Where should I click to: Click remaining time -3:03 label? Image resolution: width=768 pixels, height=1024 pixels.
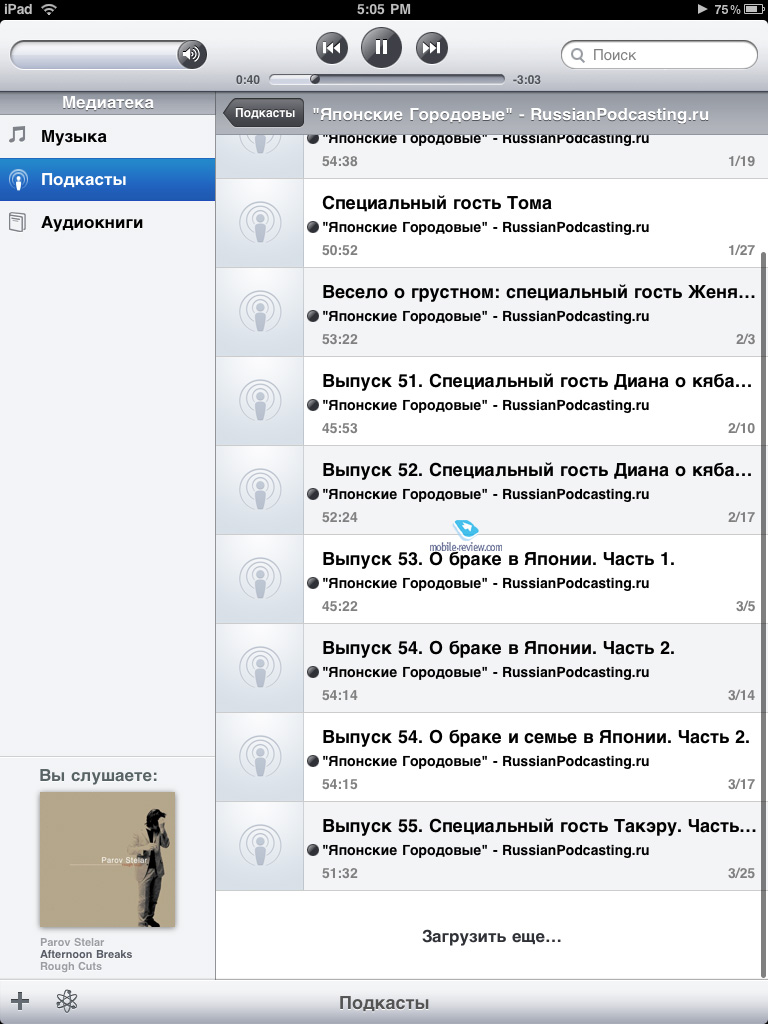tap(526, 80)
